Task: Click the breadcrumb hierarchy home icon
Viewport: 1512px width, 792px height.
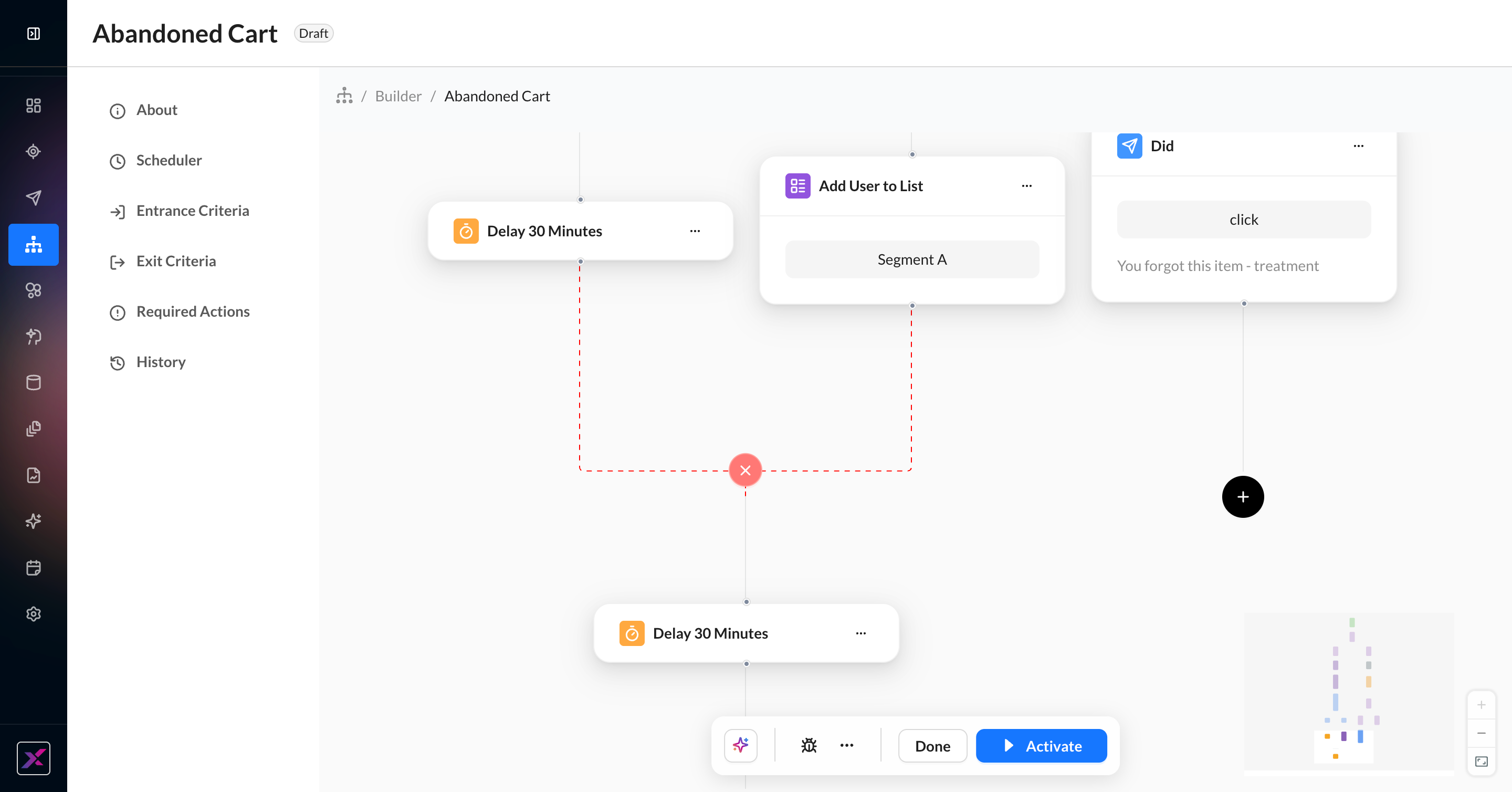Action: pyautogui.click(x=344, y=96)
